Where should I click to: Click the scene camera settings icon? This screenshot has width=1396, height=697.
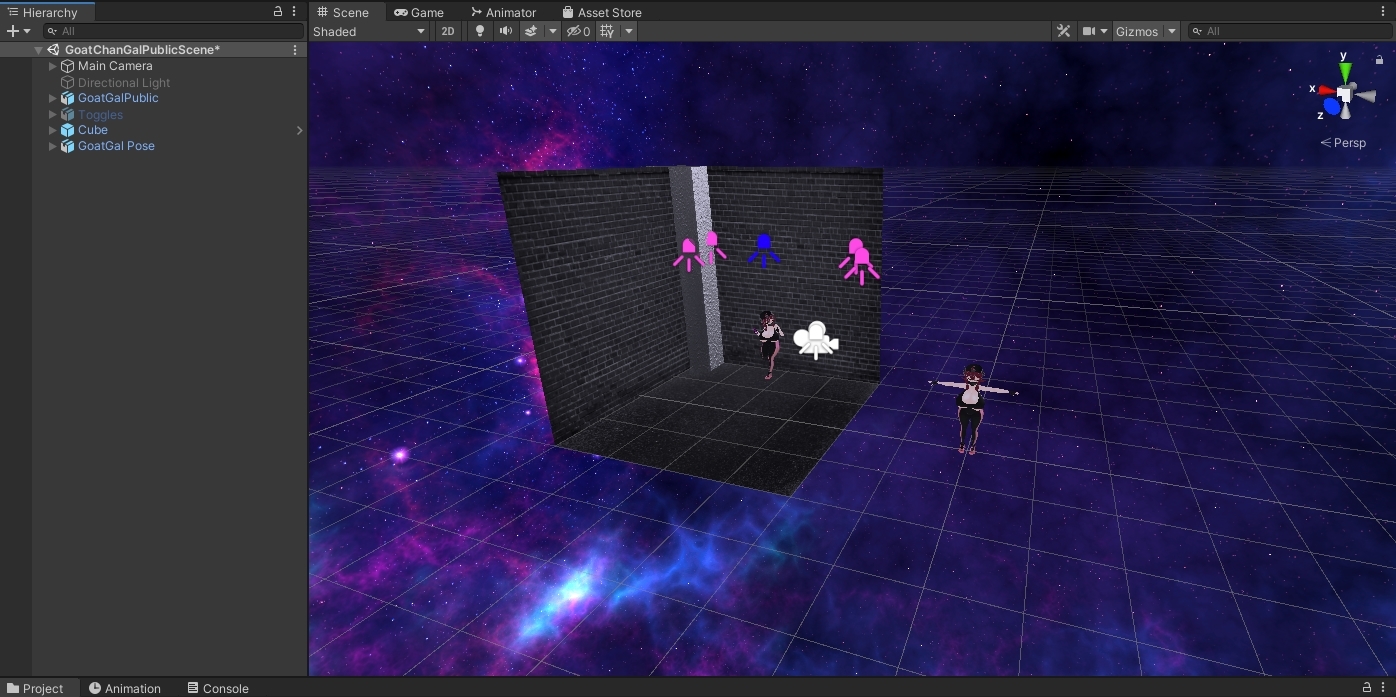(x=1089, y=31)
